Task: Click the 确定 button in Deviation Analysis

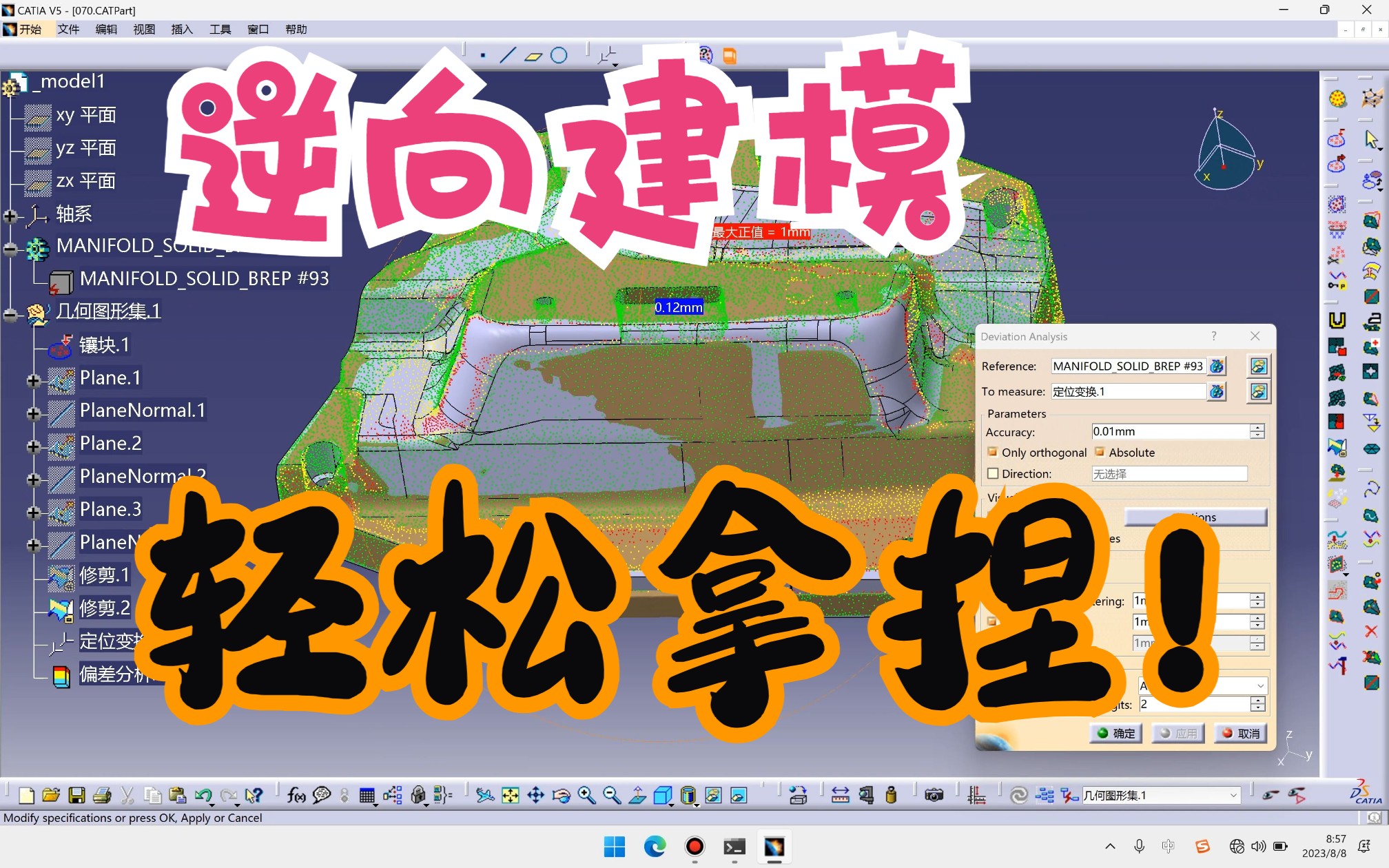Action: pyautogui.click(x=1115, y=733)
